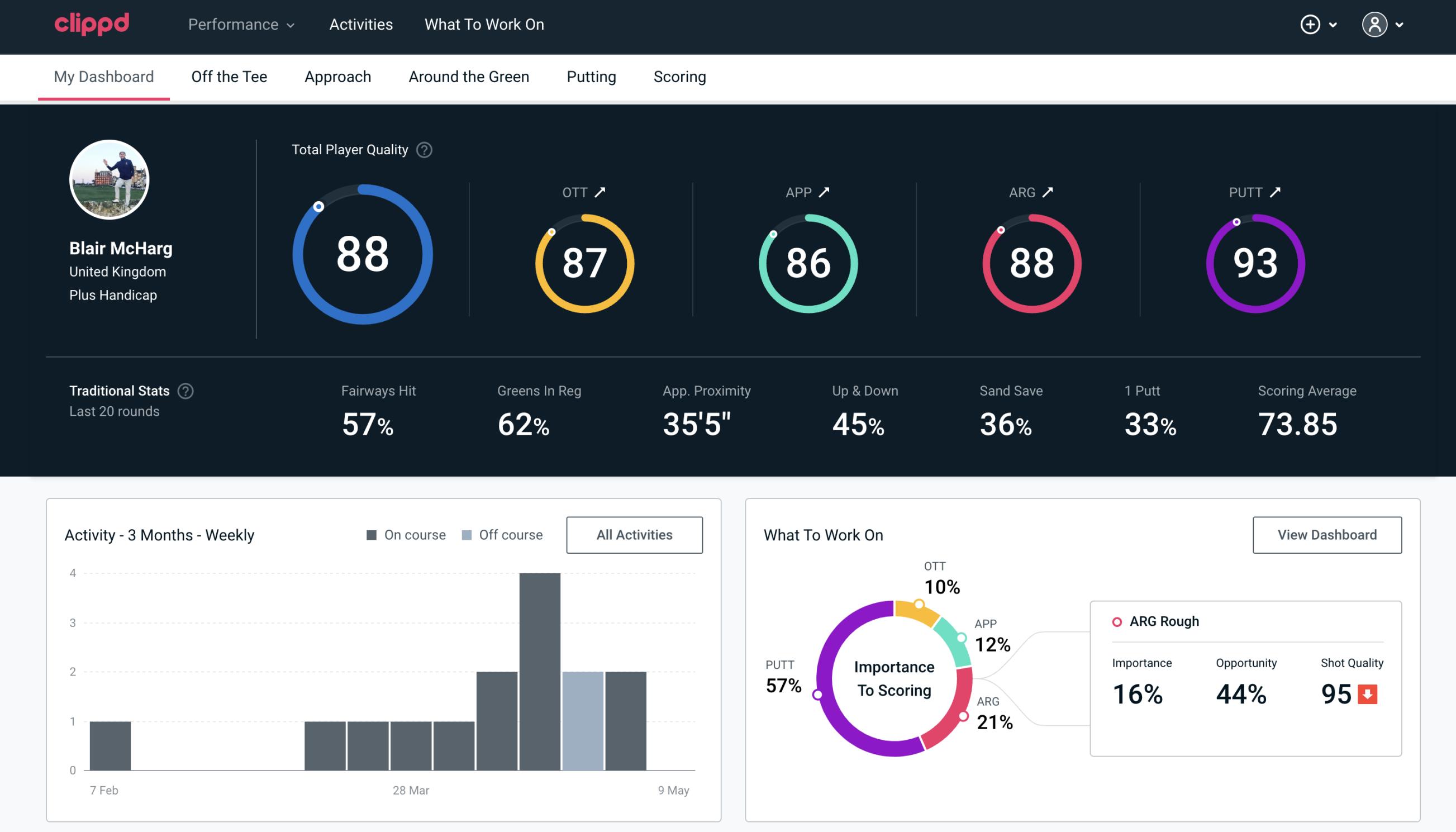1456x832 pixels.
Task: Select the Around the Green menu item
Action: pos(468,76)
